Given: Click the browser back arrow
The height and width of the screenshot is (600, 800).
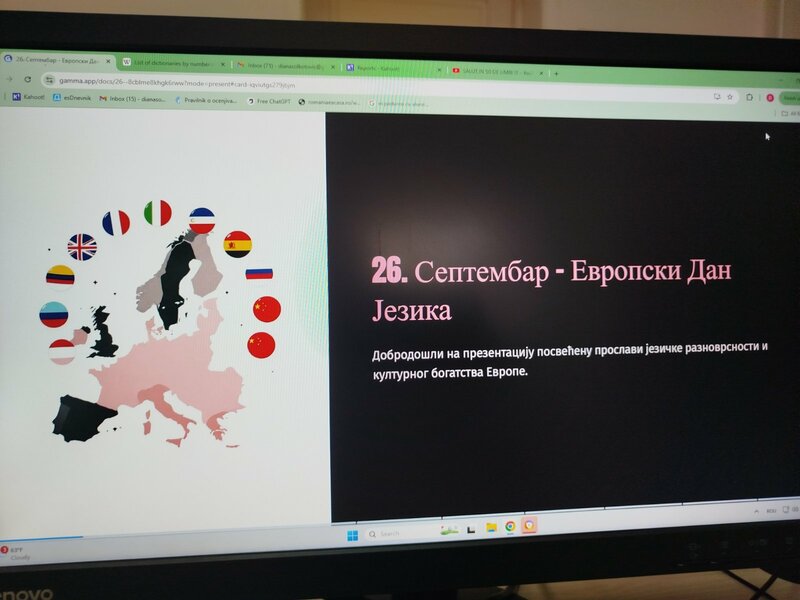Looking at the screenshot, I should tap(9, 78).
